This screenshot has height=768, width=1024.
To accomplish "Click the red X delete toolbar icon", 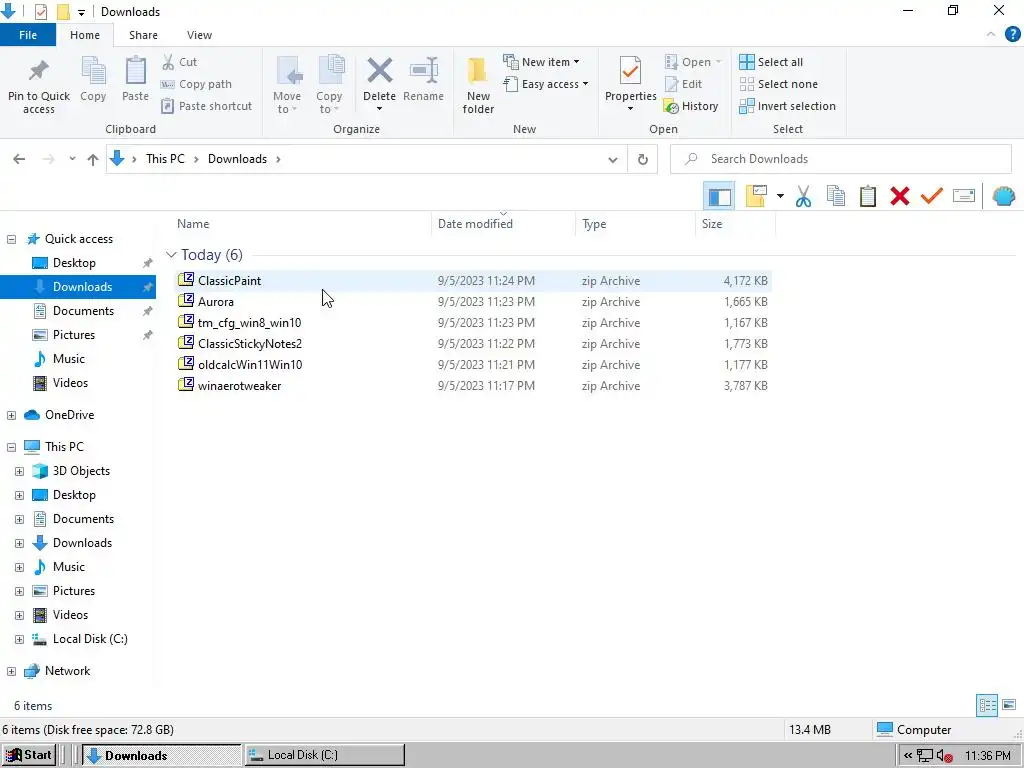I will click(x=899, y=196).
